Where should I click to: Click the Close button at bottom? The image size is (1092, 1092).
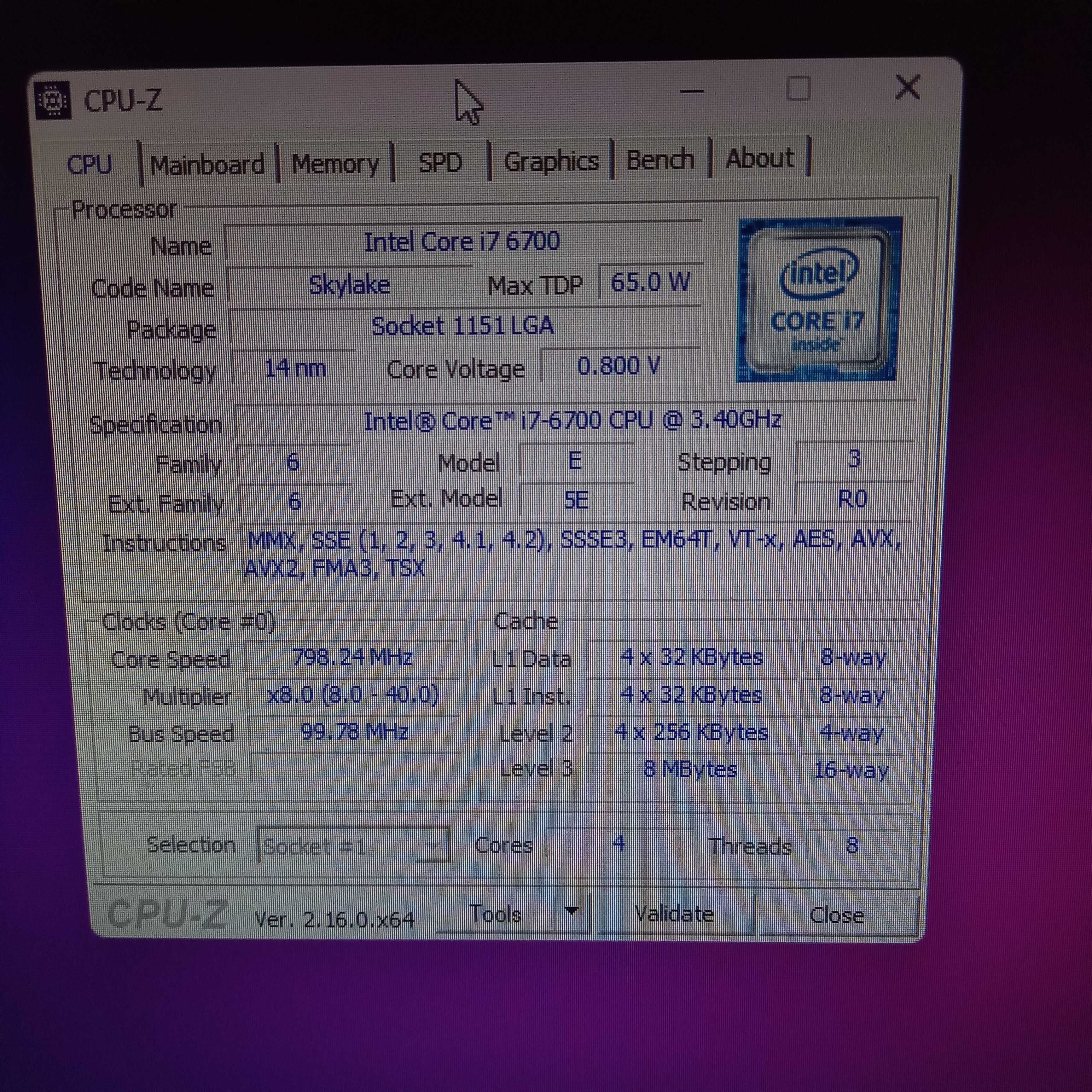coord(837,915)
